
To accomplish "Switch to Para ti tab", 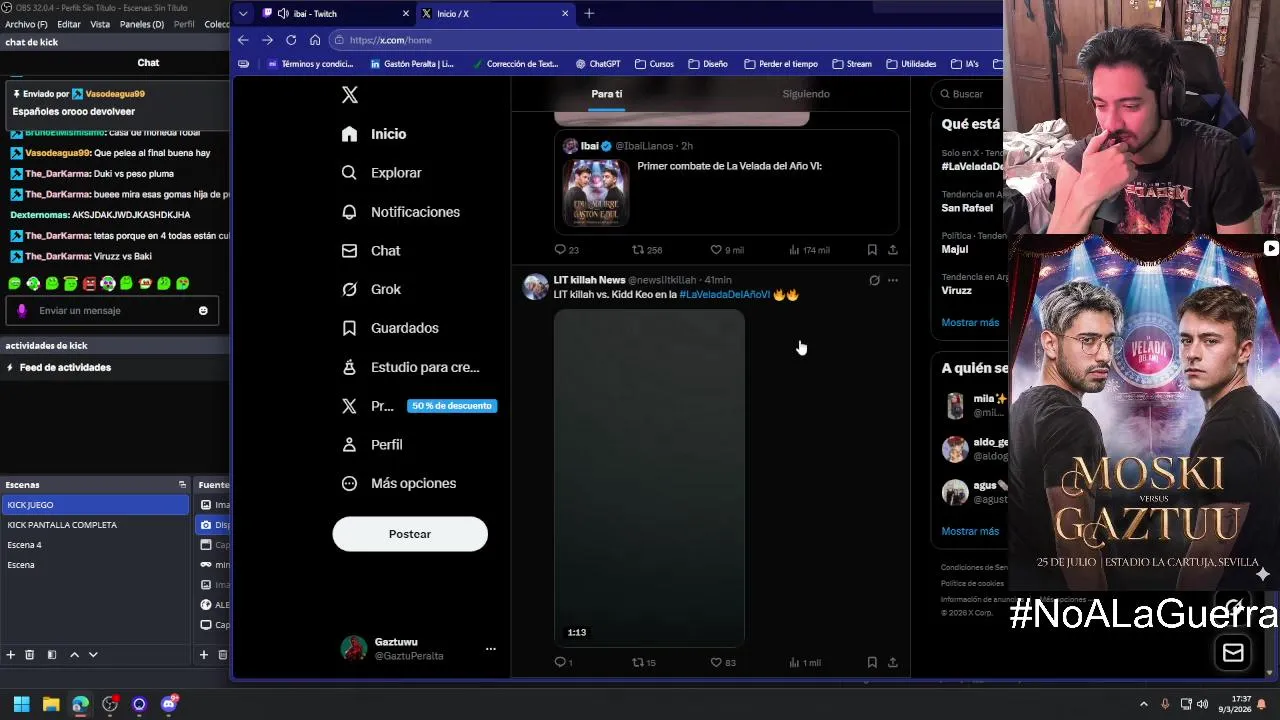I will tap(606, 94).
